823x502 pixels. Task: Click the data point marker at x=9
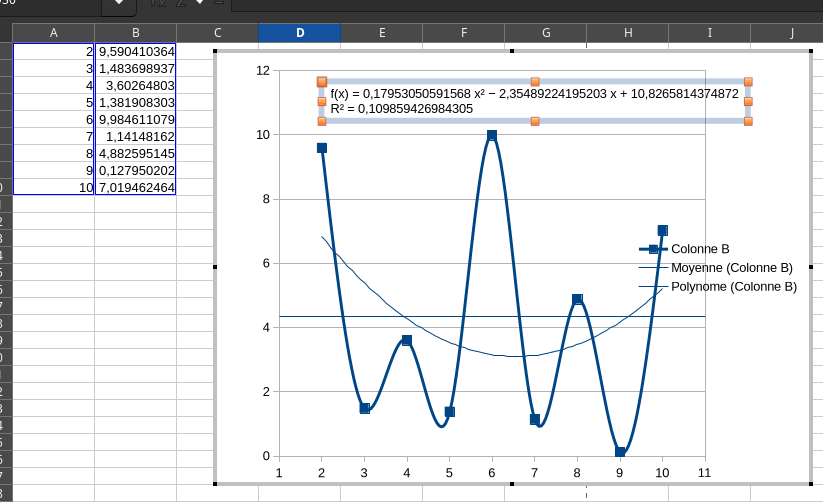(x=620, y=452)
